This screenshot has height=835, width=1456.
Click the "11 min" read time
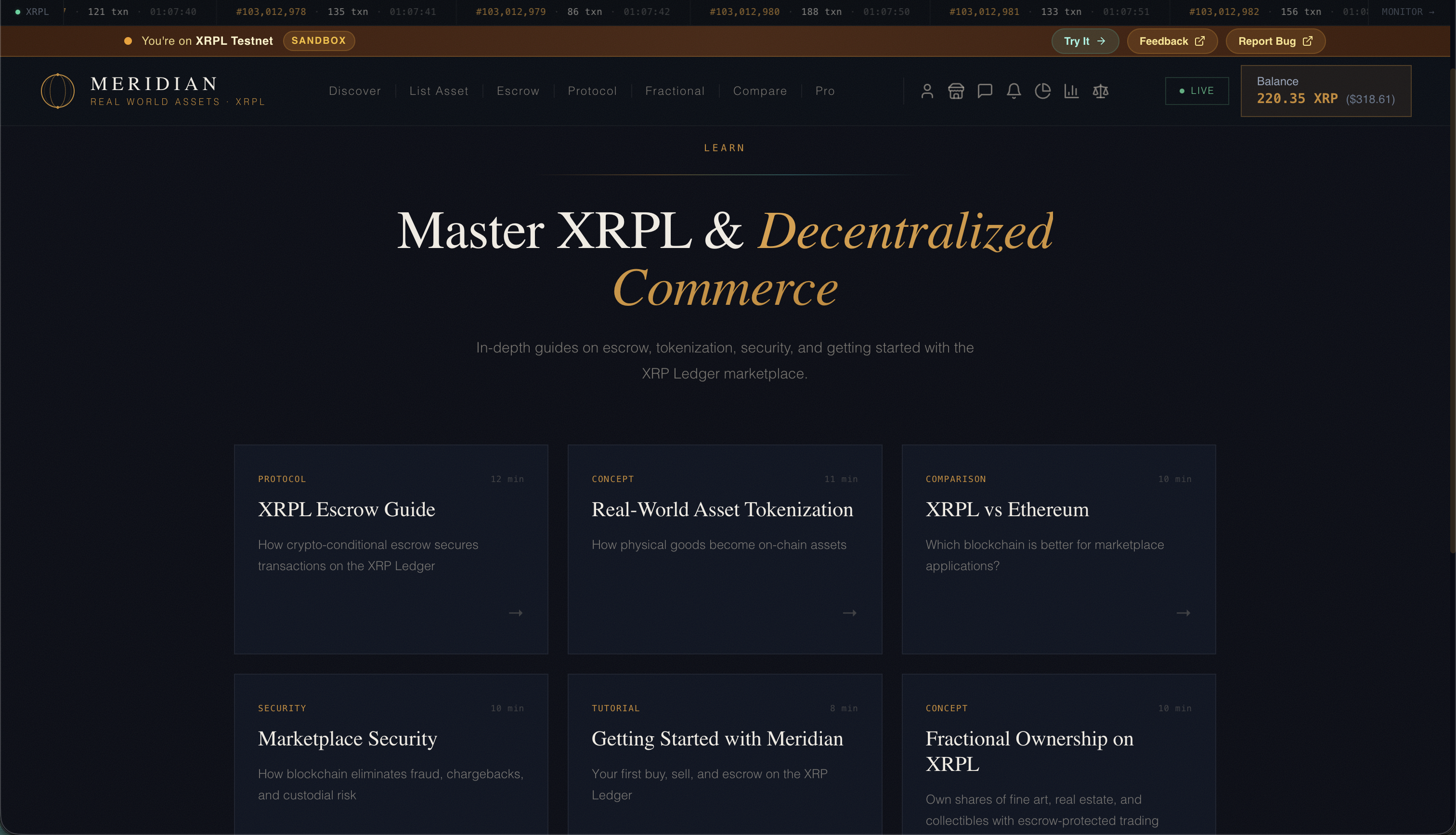841,479
